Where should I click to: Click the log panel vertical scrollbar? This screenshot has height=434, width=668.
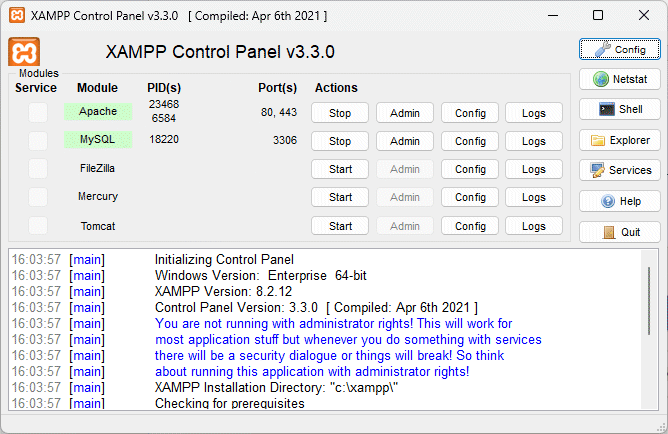(649, 301)
